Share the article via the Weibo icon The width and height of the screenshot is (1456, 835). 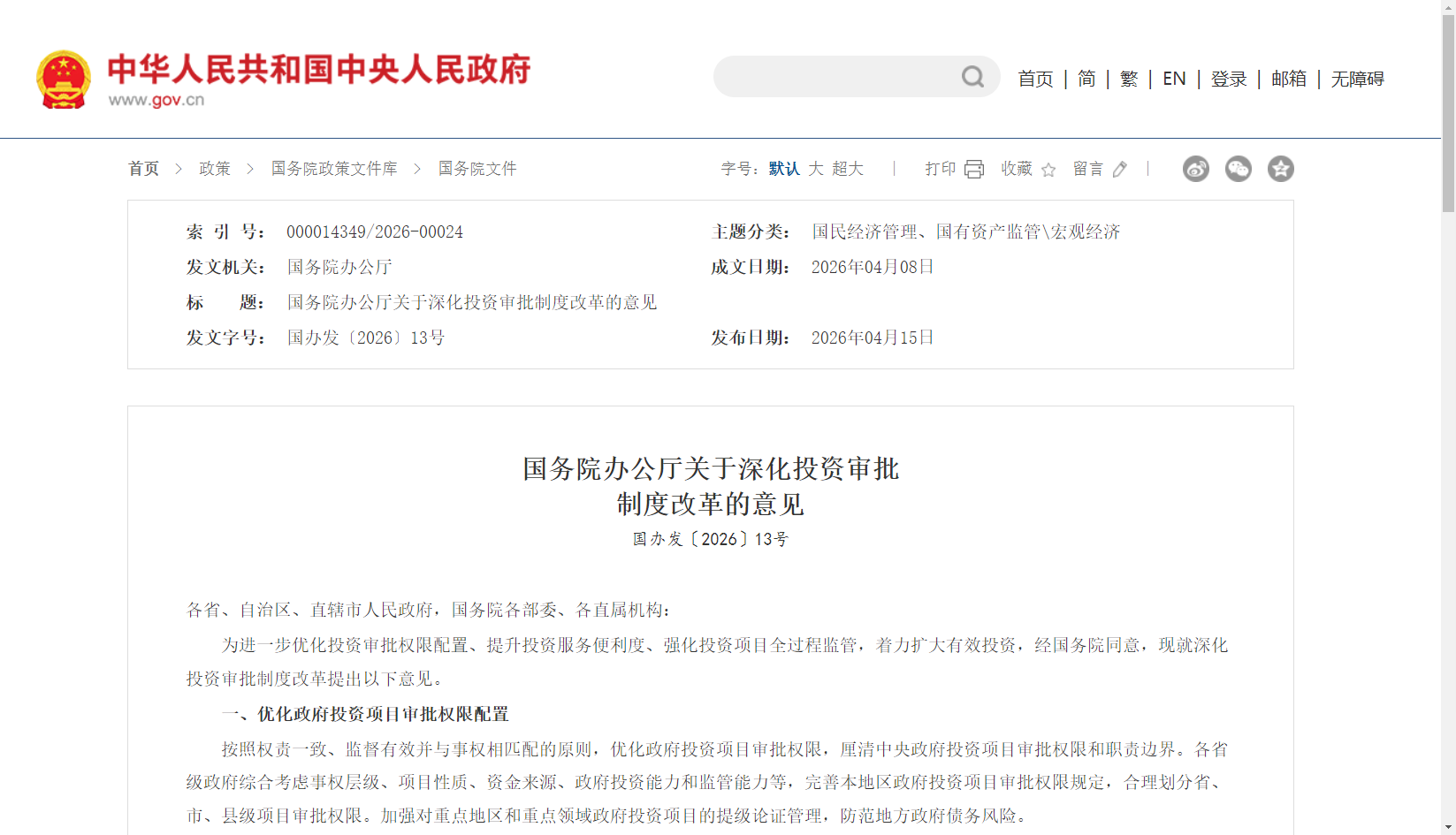click(x=1196, y=168)
